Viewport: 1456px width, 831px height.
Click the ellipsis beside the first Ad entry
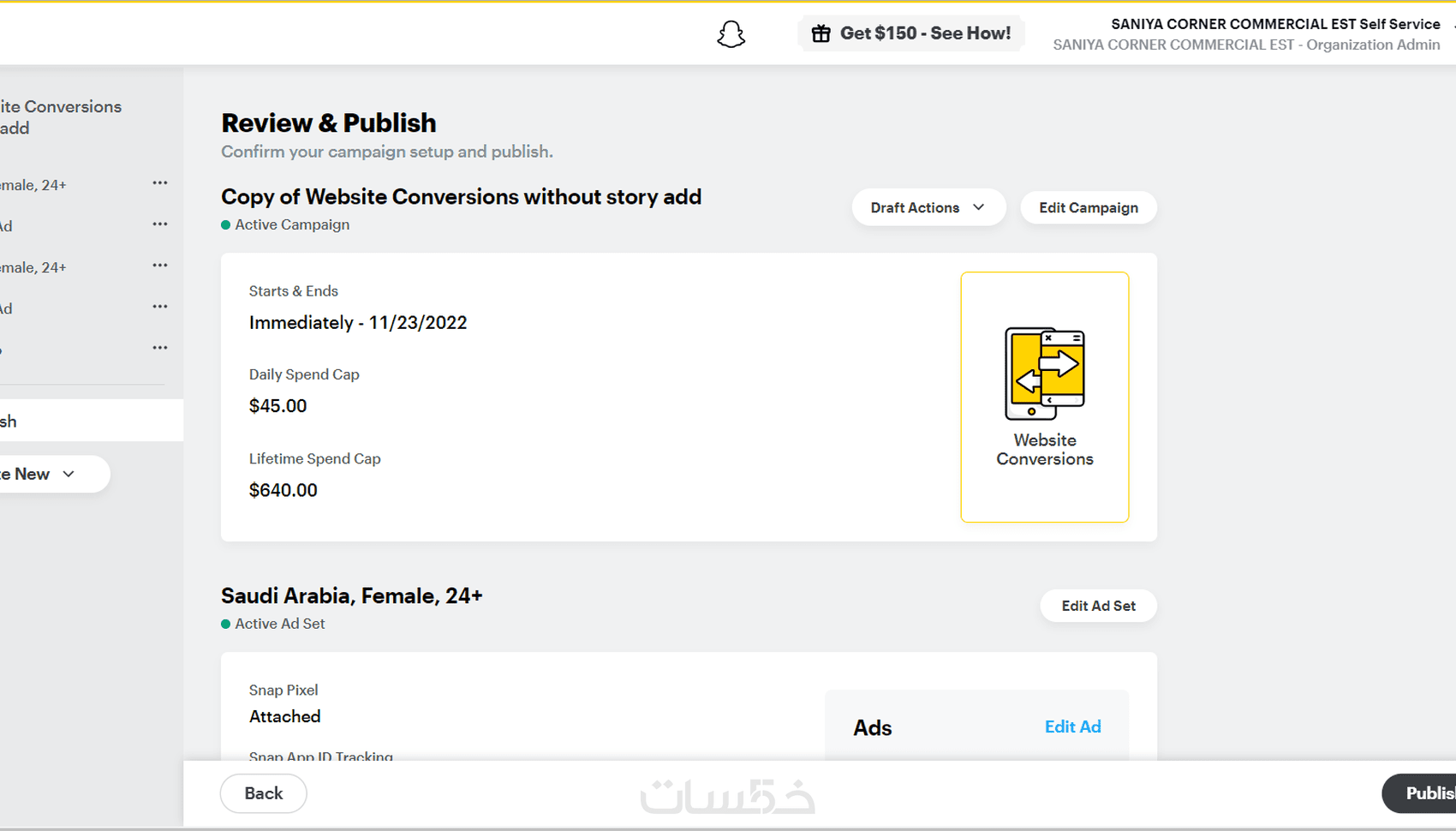(160, 224)
